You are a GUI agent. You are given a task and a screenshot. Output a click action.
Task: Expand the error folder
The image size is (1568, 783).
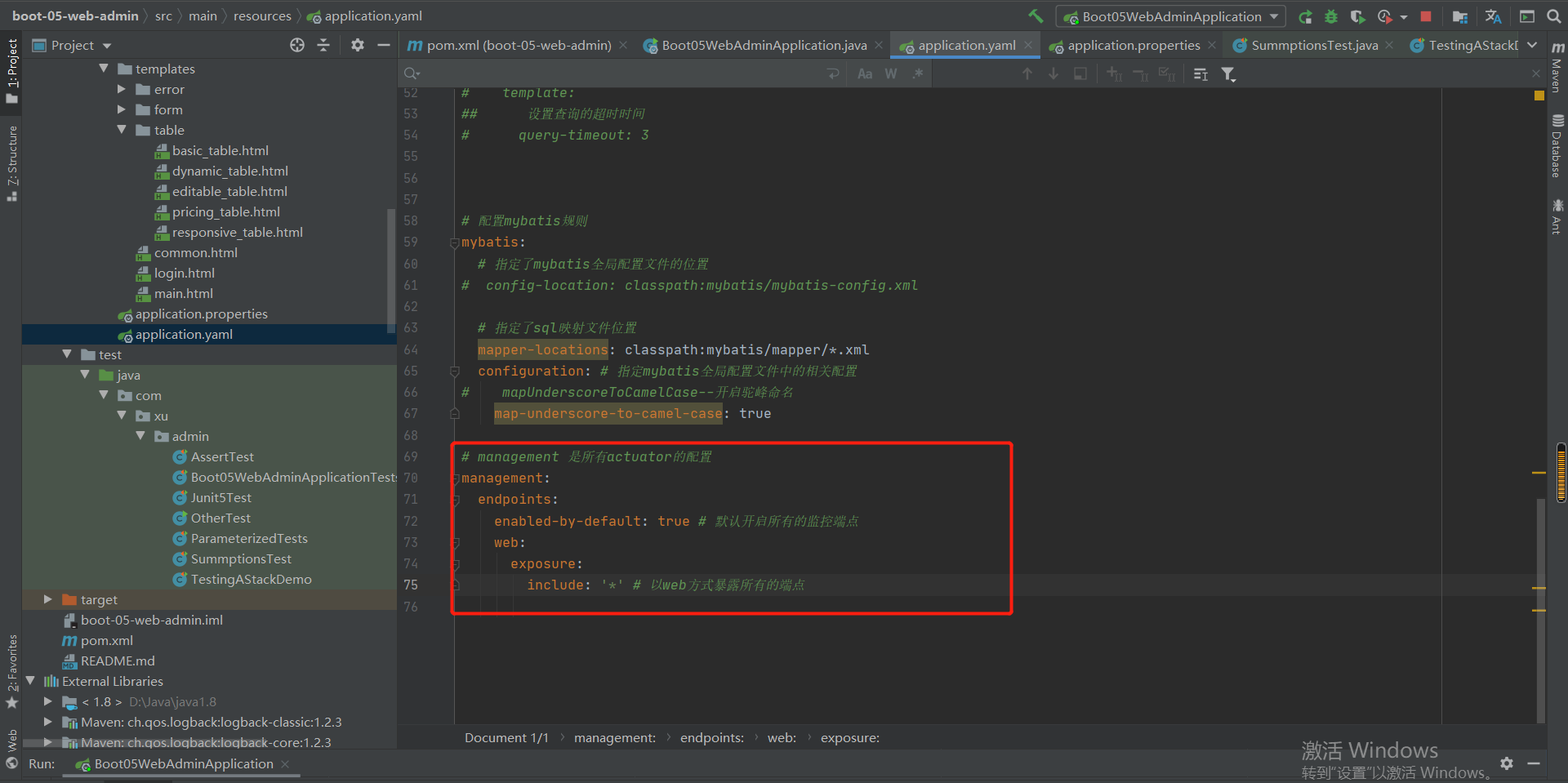(122, 89)
